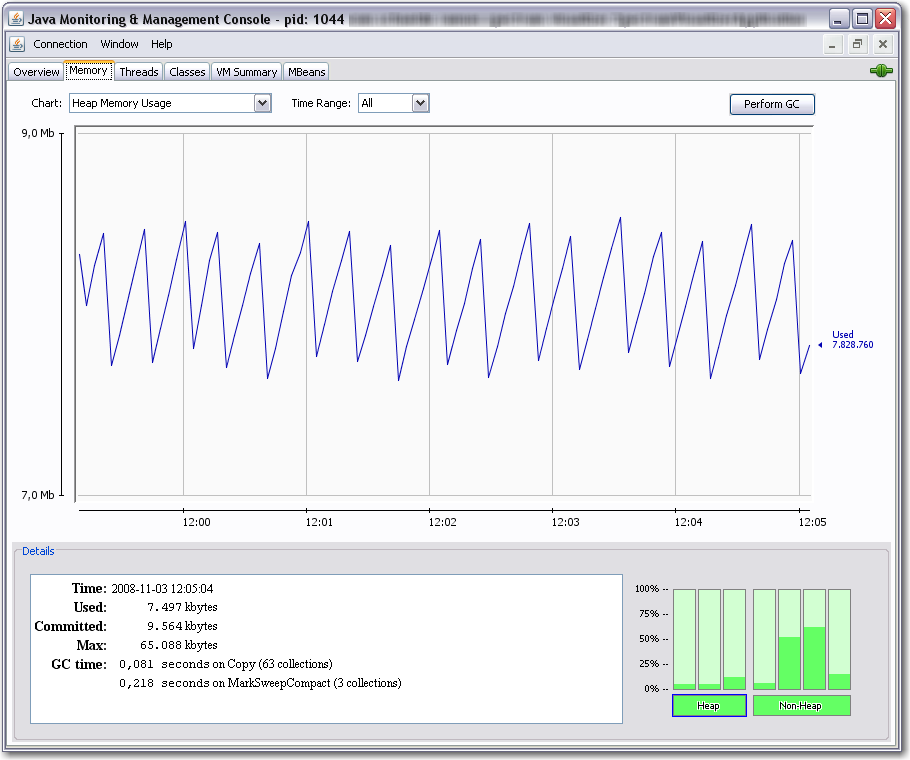This screenshot has width=910, height=760.
Task: Click the Java icon left of Connection menu
Action: pyautogui.click(x=17, y=44)
